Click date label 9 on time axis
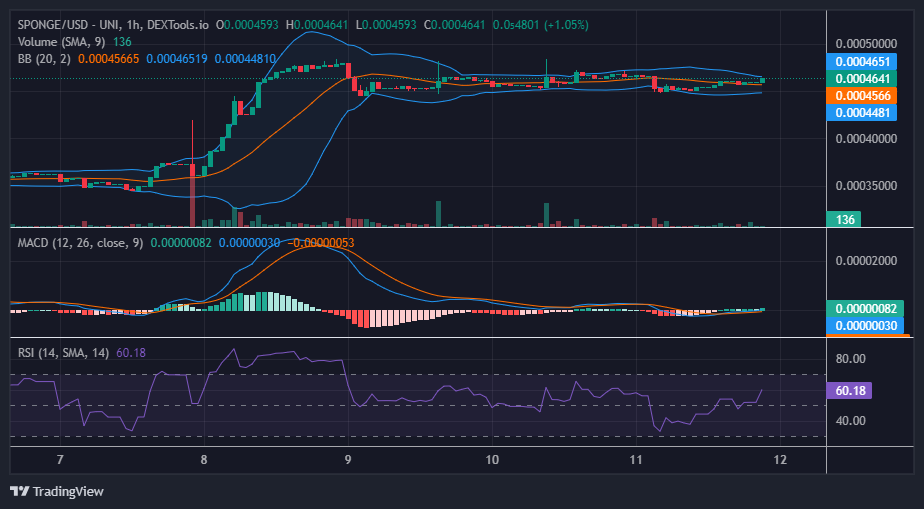 [348, 460]
